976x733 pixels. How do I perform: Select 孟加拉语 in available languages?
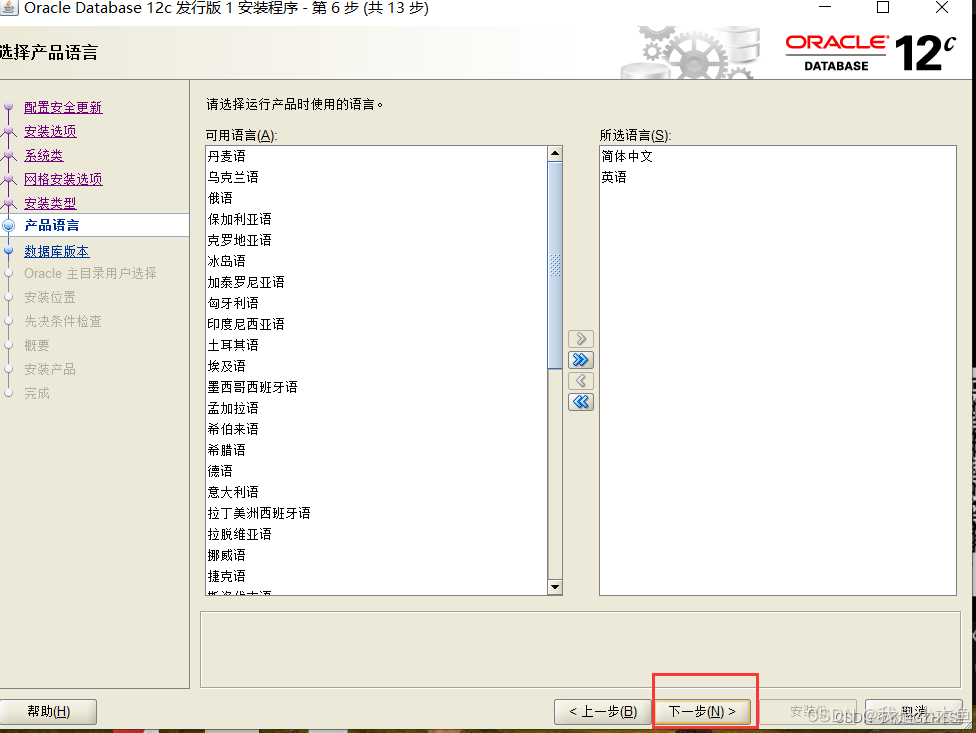click(x=377, y=408)
